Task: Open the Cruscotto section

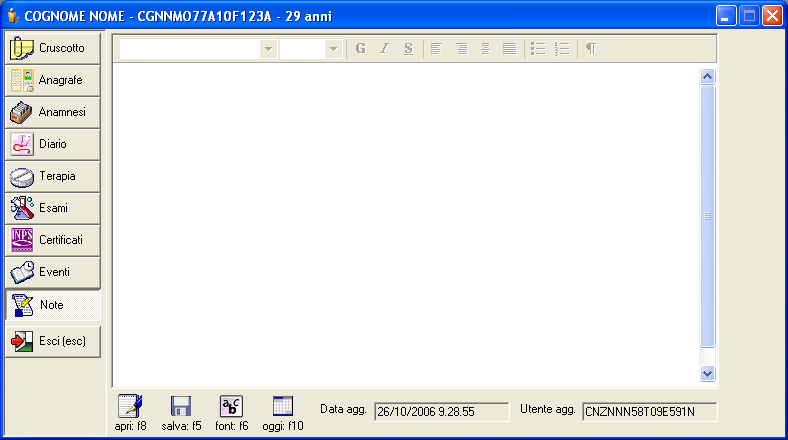Action: pos(53,48)
